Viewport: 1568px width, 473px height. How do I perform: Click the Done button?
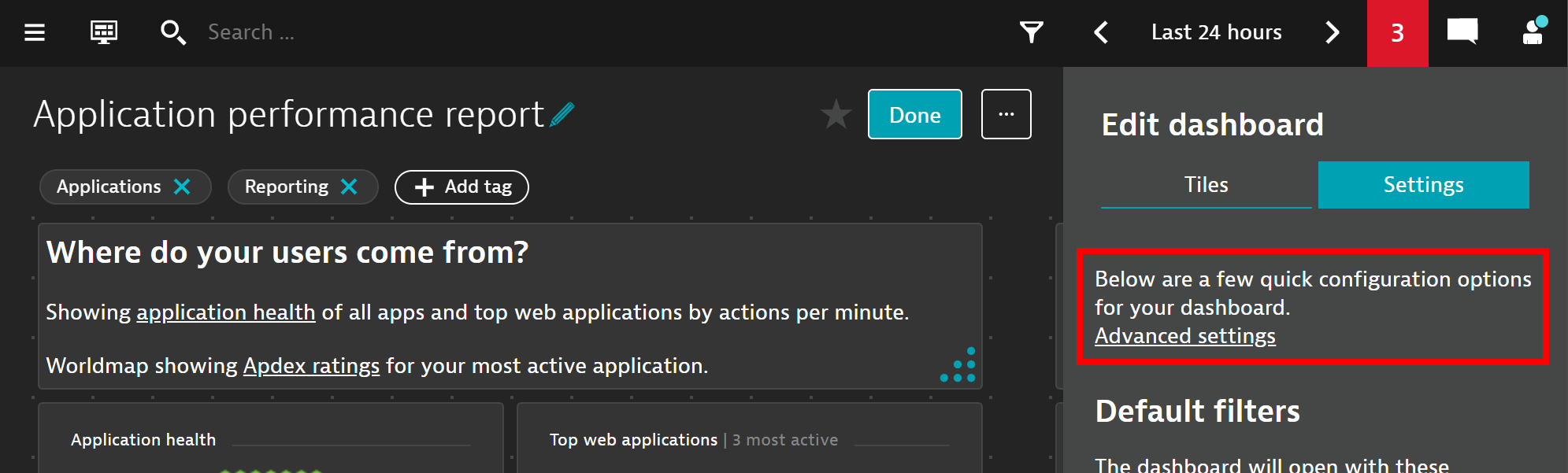[x=915, y=114]
